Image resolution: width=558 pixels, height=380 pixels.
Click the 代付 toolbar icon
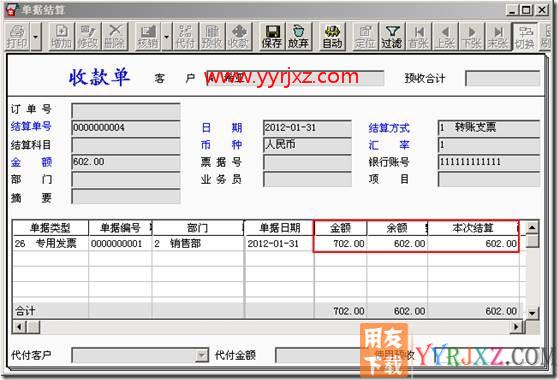185,36
